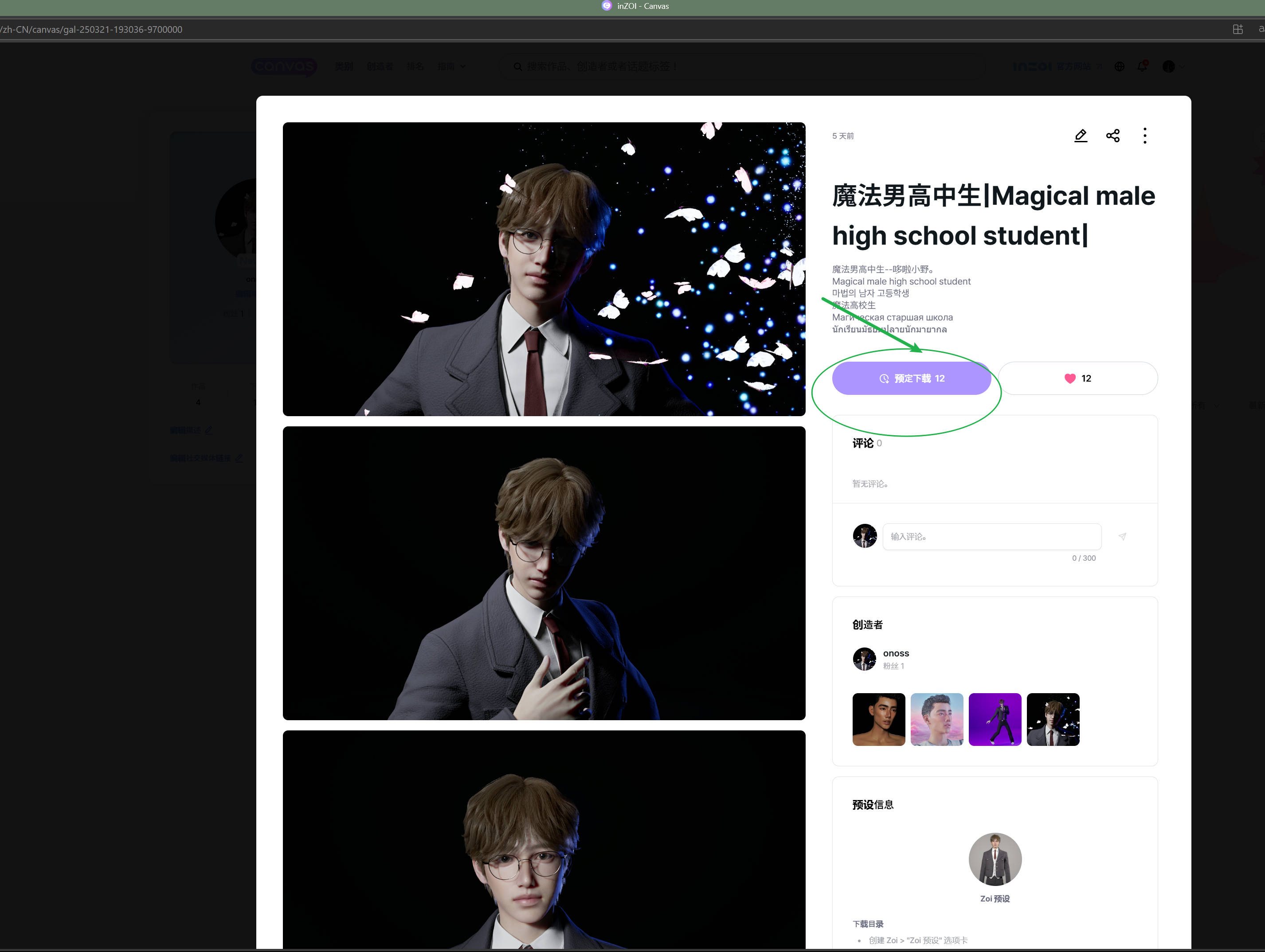1265x952 pixels.
Task: Click onoss creator avatar in 创造者 section
Action: [x=864, y=659]
